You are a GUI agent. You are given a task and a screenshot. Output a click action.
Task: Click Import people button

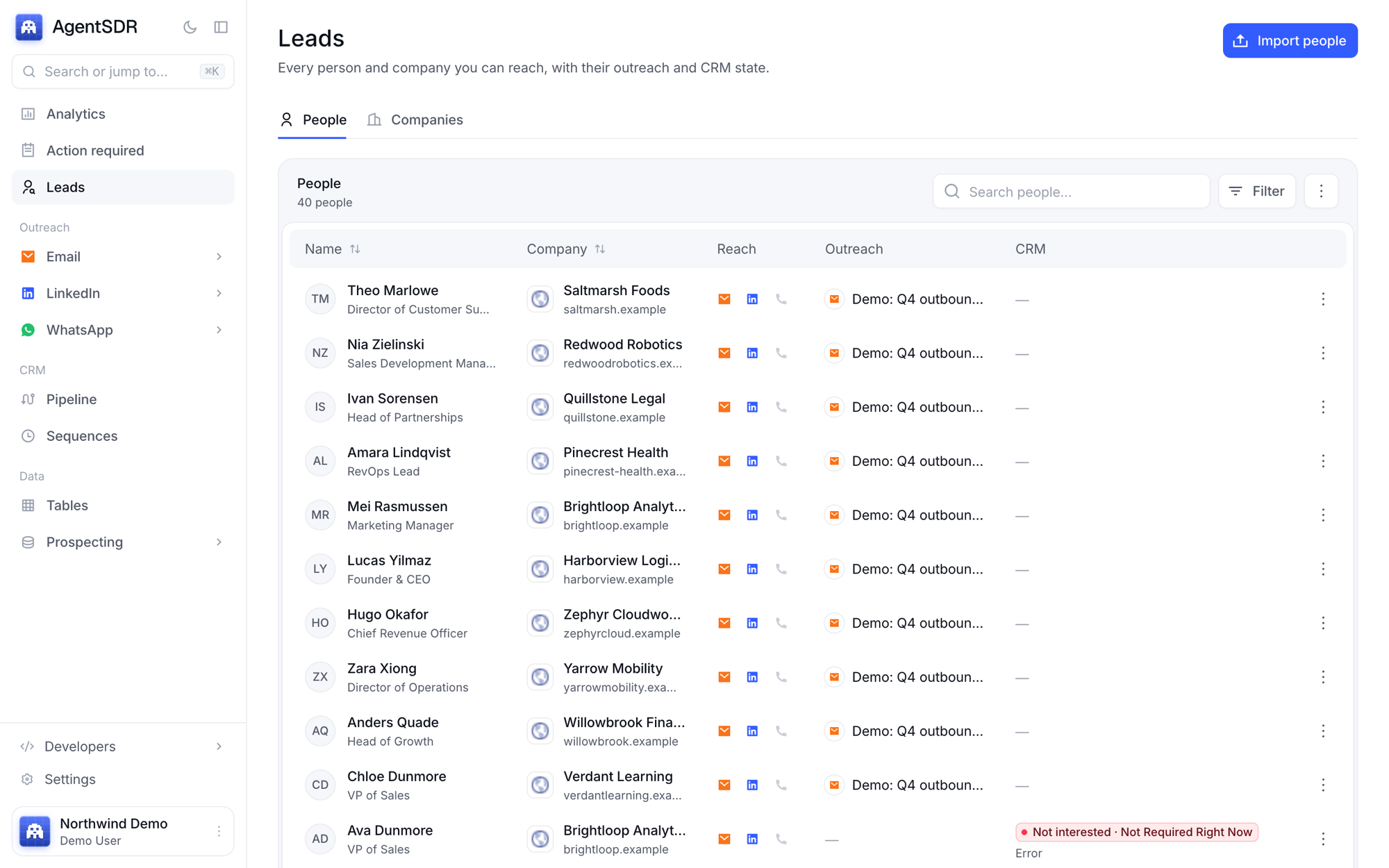[x=1290, y=41]
